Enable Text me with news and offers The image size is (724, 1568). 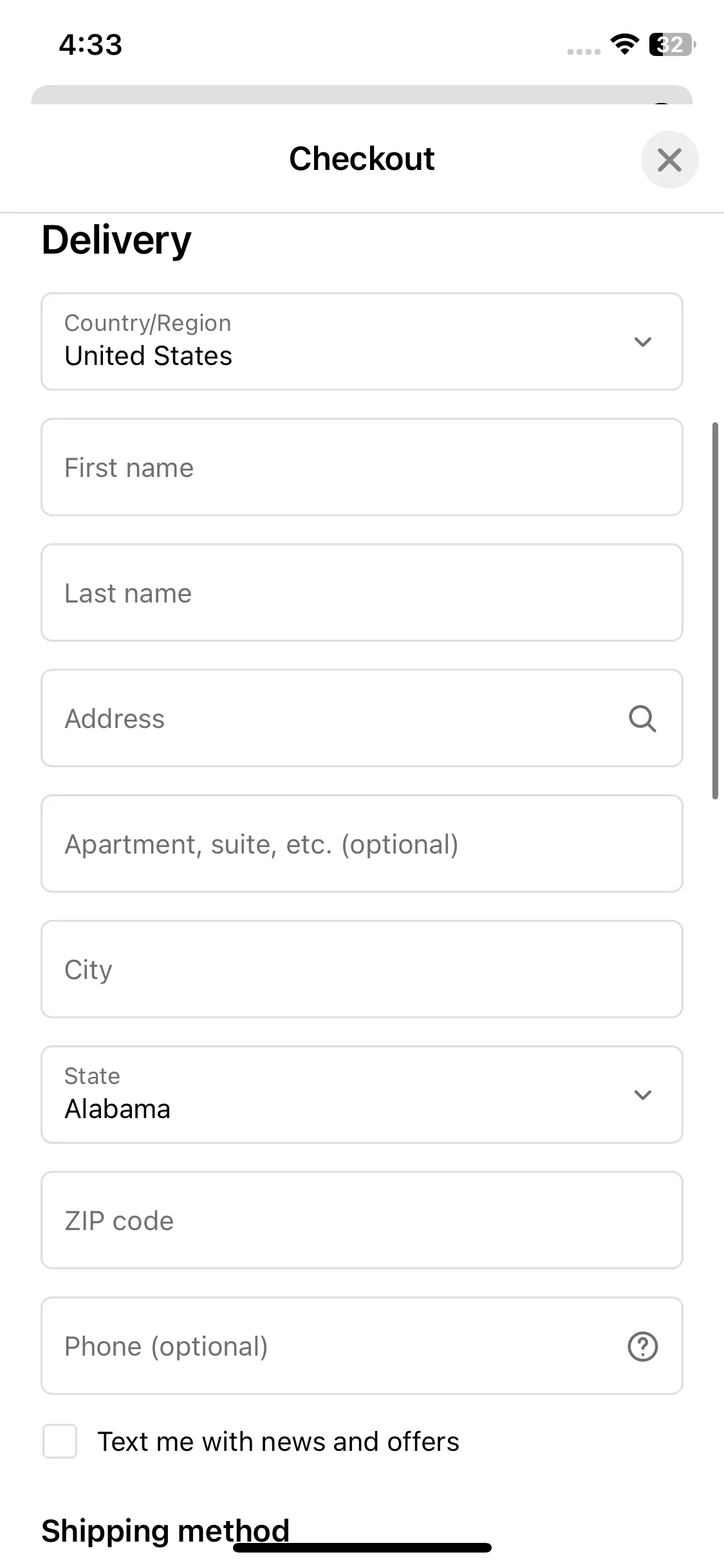[x=60, y=1441]
